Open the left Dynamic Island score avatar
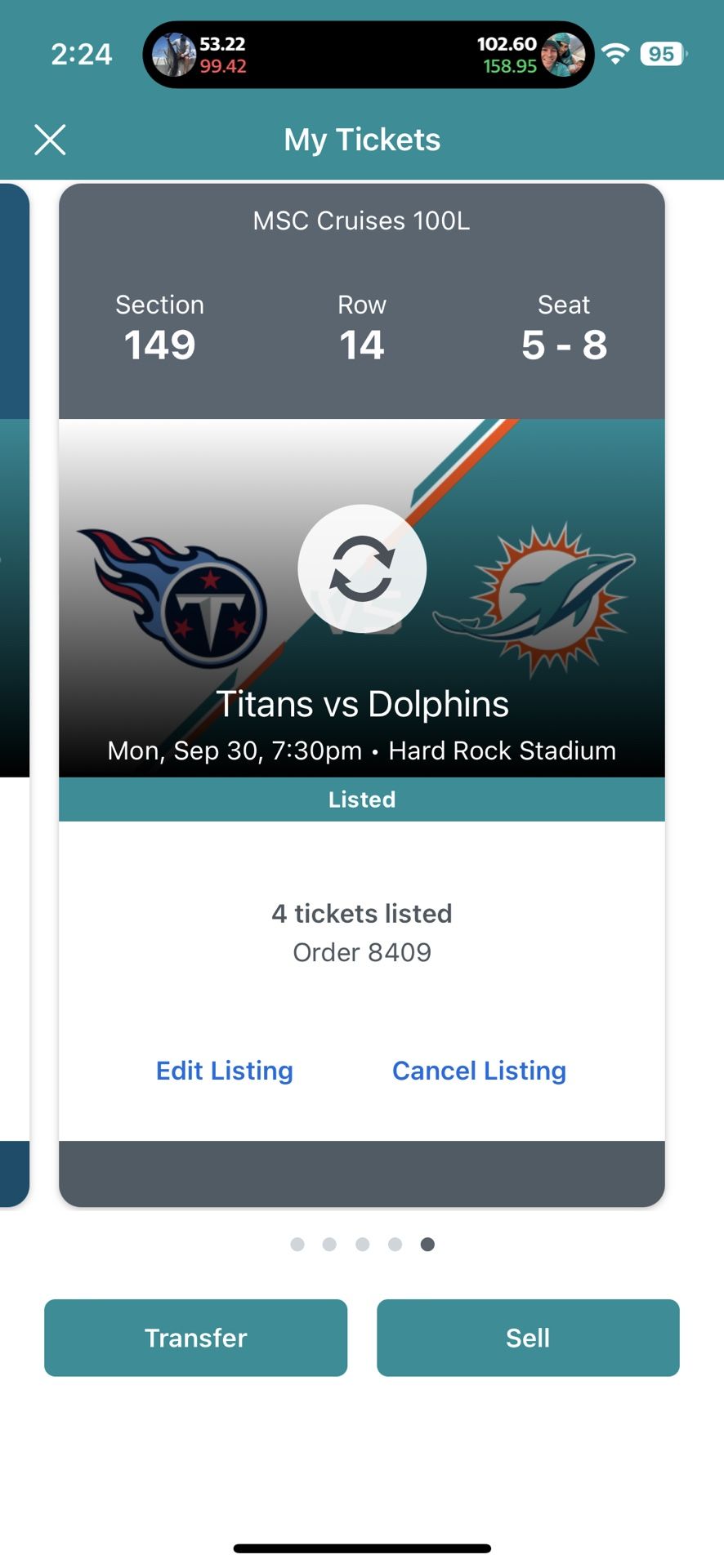Screen dimensions: 724x1568 172,55
